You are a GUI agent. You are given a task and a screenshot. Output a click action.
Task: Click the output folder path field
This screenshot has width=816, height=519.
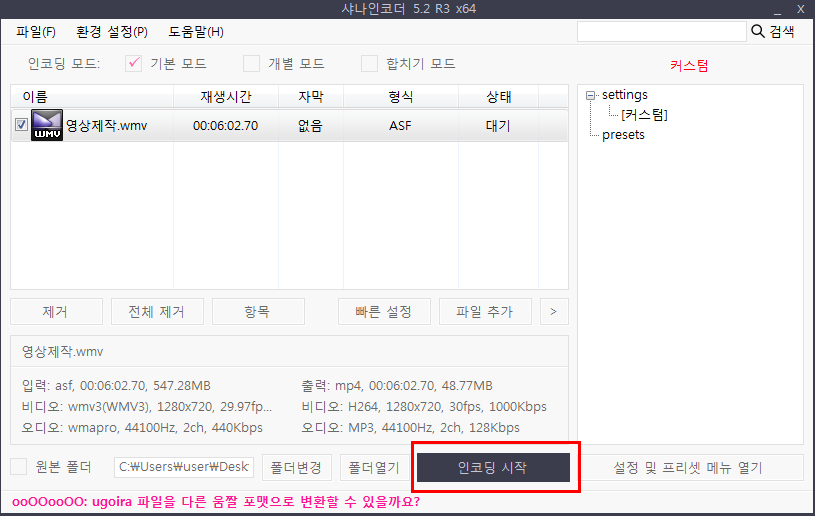(x=184, y=467)
